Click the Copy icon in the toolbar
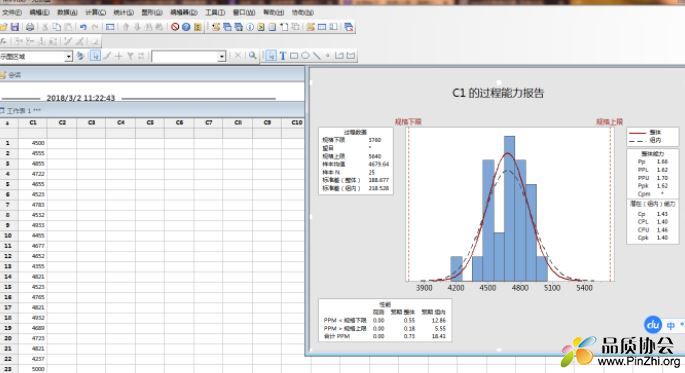Viewport: 685px width, 373px height. 56,27
